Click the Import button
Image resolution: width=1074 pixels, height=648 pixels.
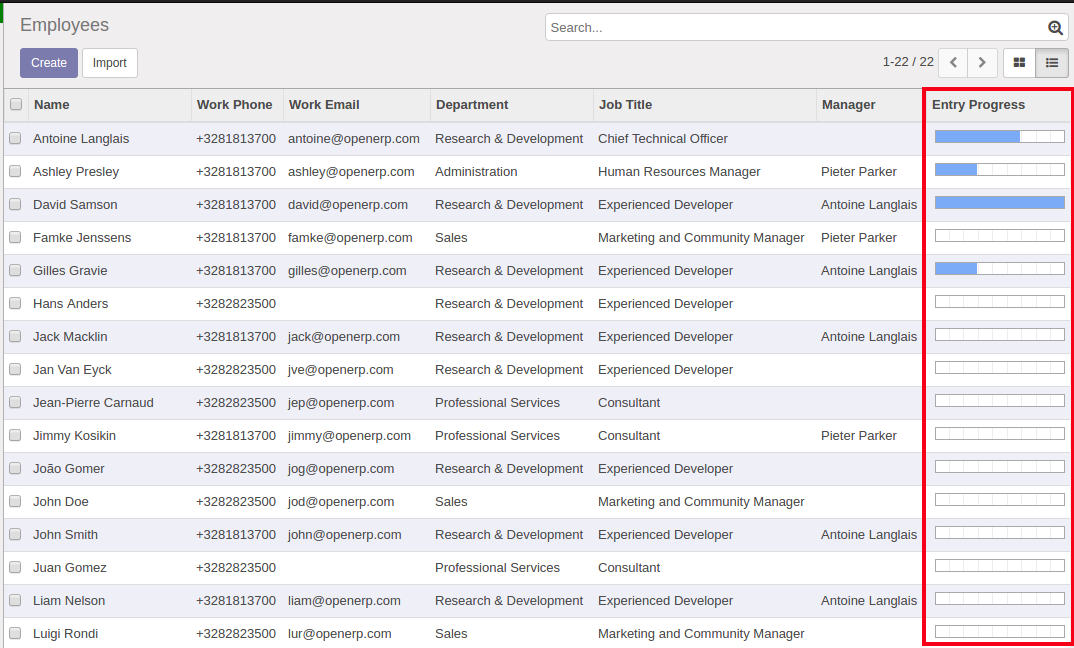pos(110,63)
